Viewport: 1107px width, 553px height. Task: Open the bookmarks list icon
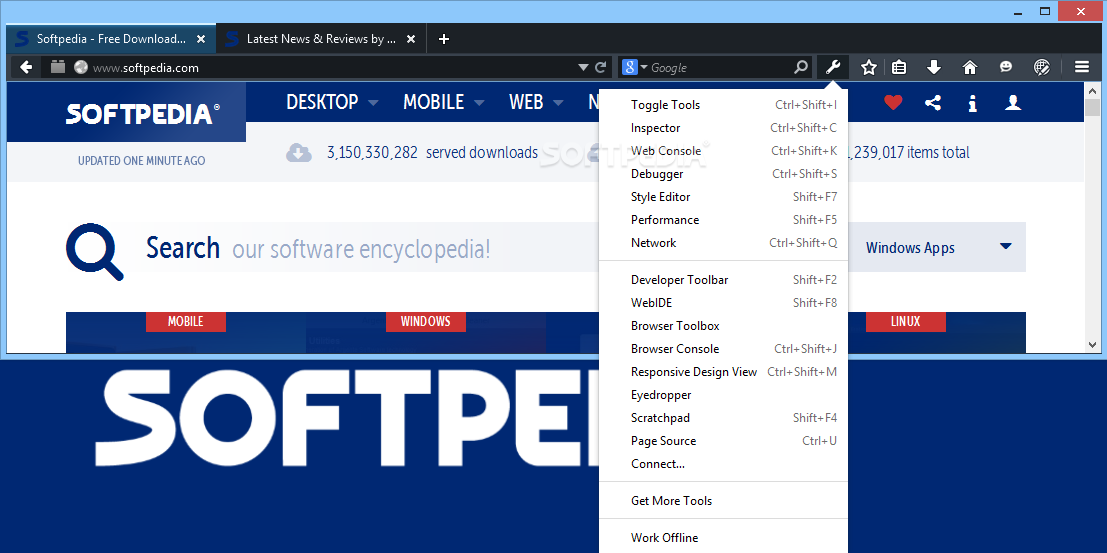[899, 67]
